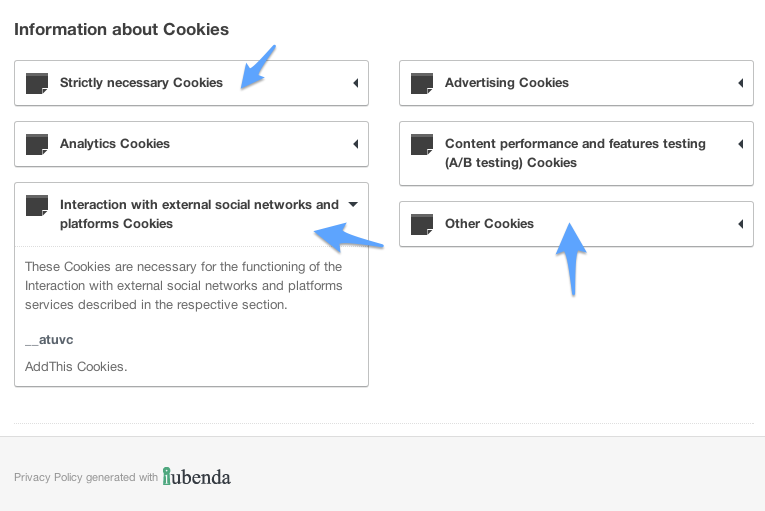Screen dimensions: 765x511
Task: Open the Strictly necessary Cookies heading
Action: click(141, 83)
